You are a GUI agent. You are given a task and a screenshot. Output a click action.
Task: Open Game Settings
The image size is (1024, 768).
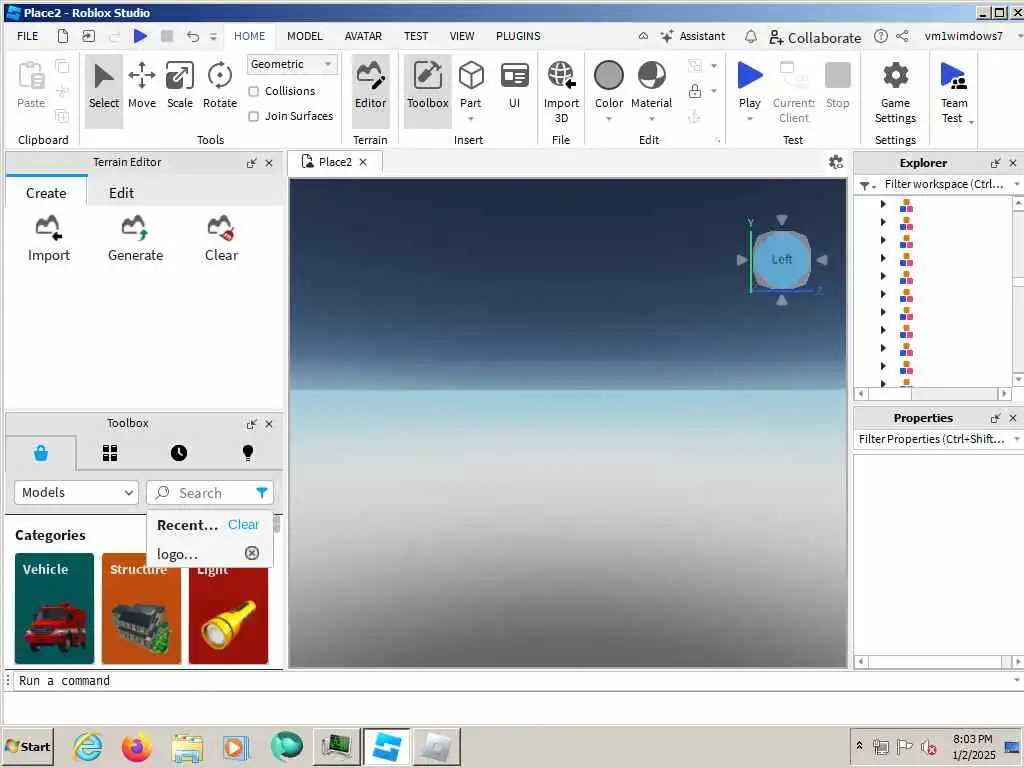[895, 91]
